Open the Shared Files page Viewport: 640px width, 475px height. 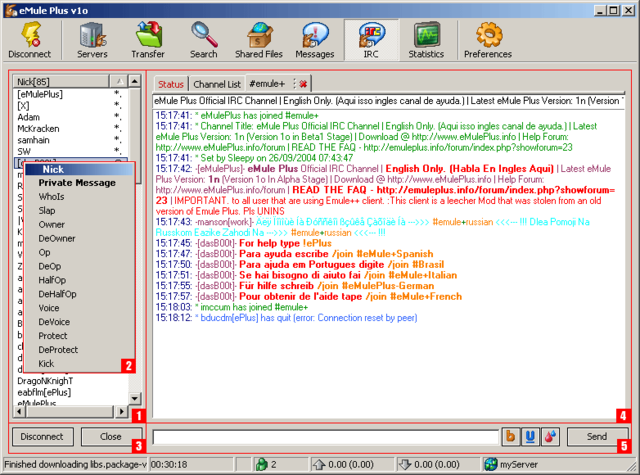pyautogui.click(x=259, y=40)
